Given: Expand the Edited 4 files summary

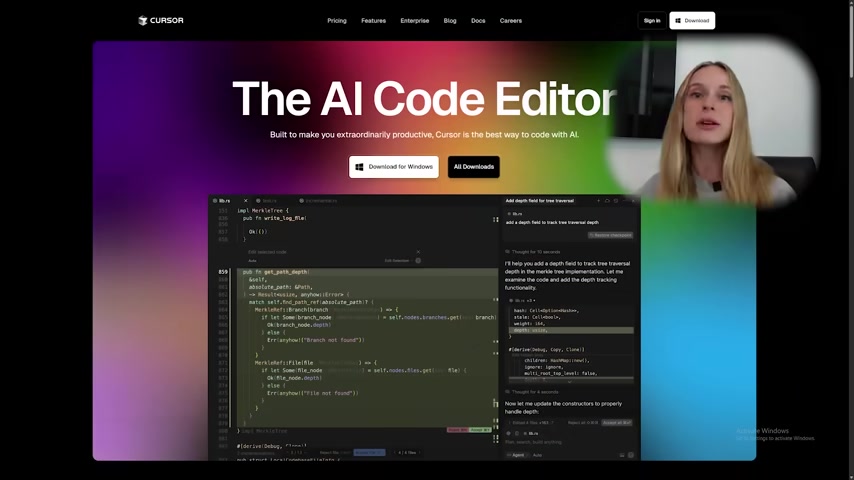Looking at the screenshot, I should [530, 422].
